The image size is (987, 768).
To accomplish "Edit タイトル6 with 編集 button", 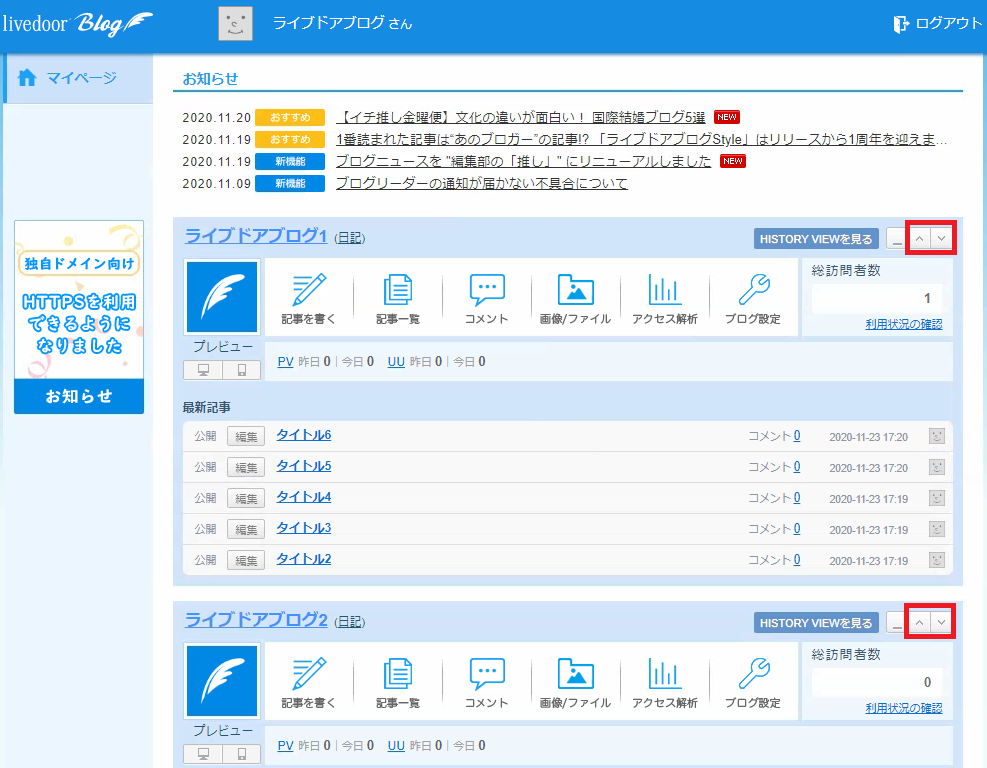I will (x=246, y=436).
